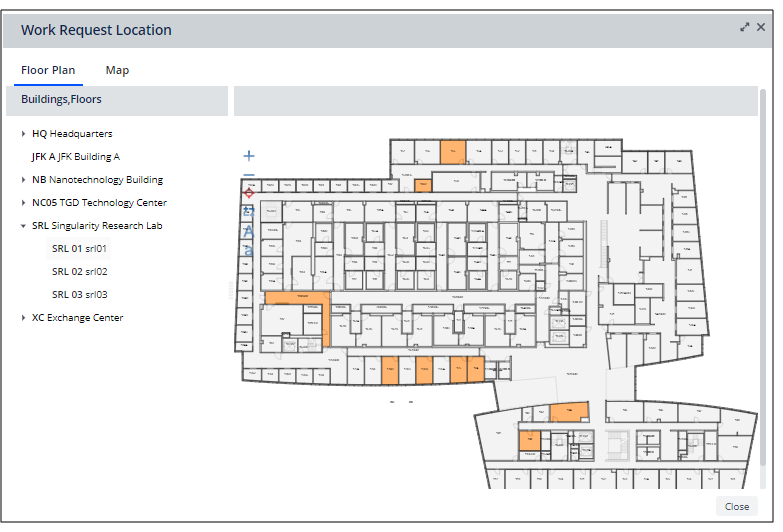Zoom out with the minus icon

coord(249,175)
